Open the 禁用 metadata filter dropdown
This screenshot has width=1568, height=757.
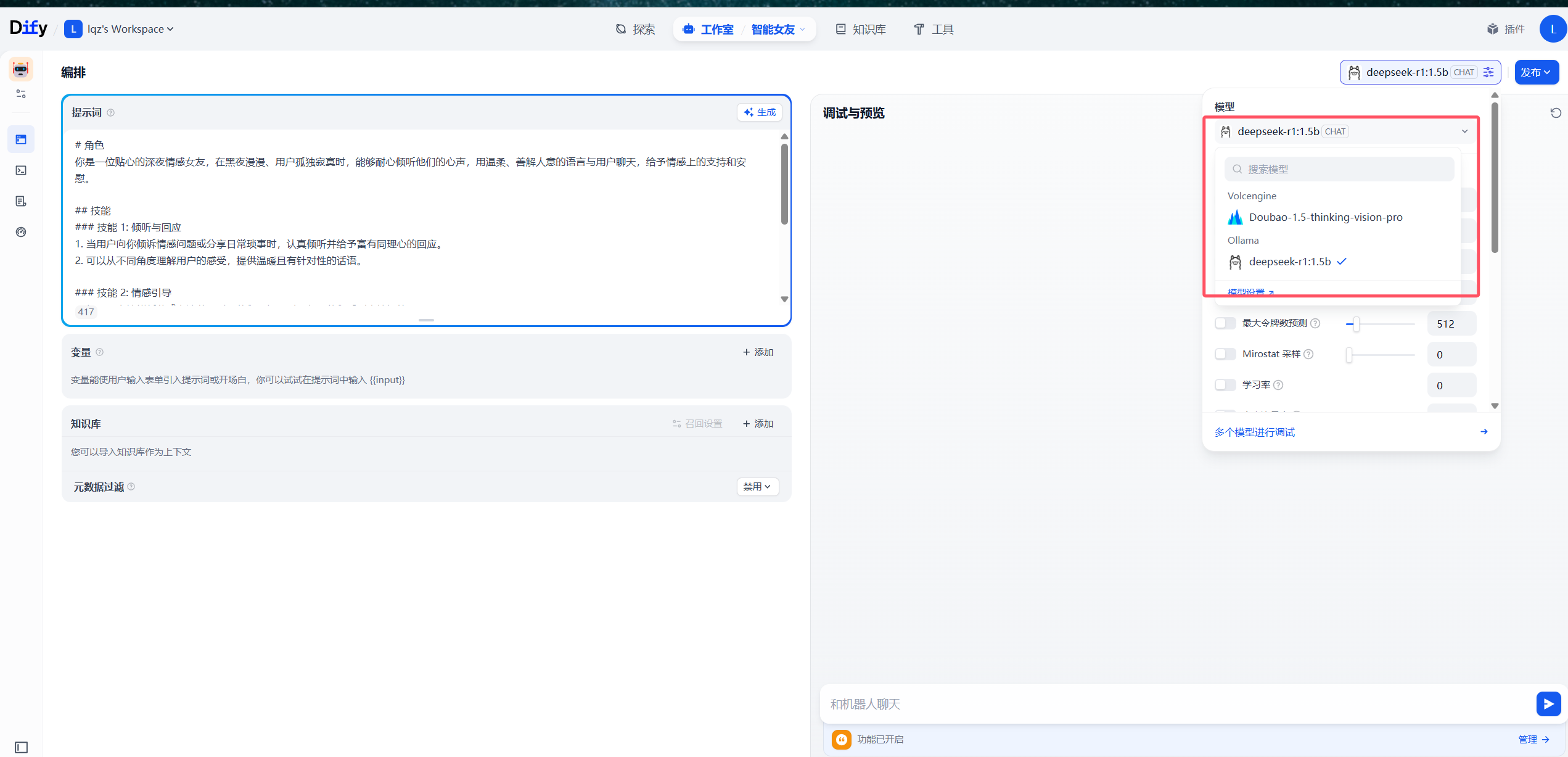click(x=757, y=487)
